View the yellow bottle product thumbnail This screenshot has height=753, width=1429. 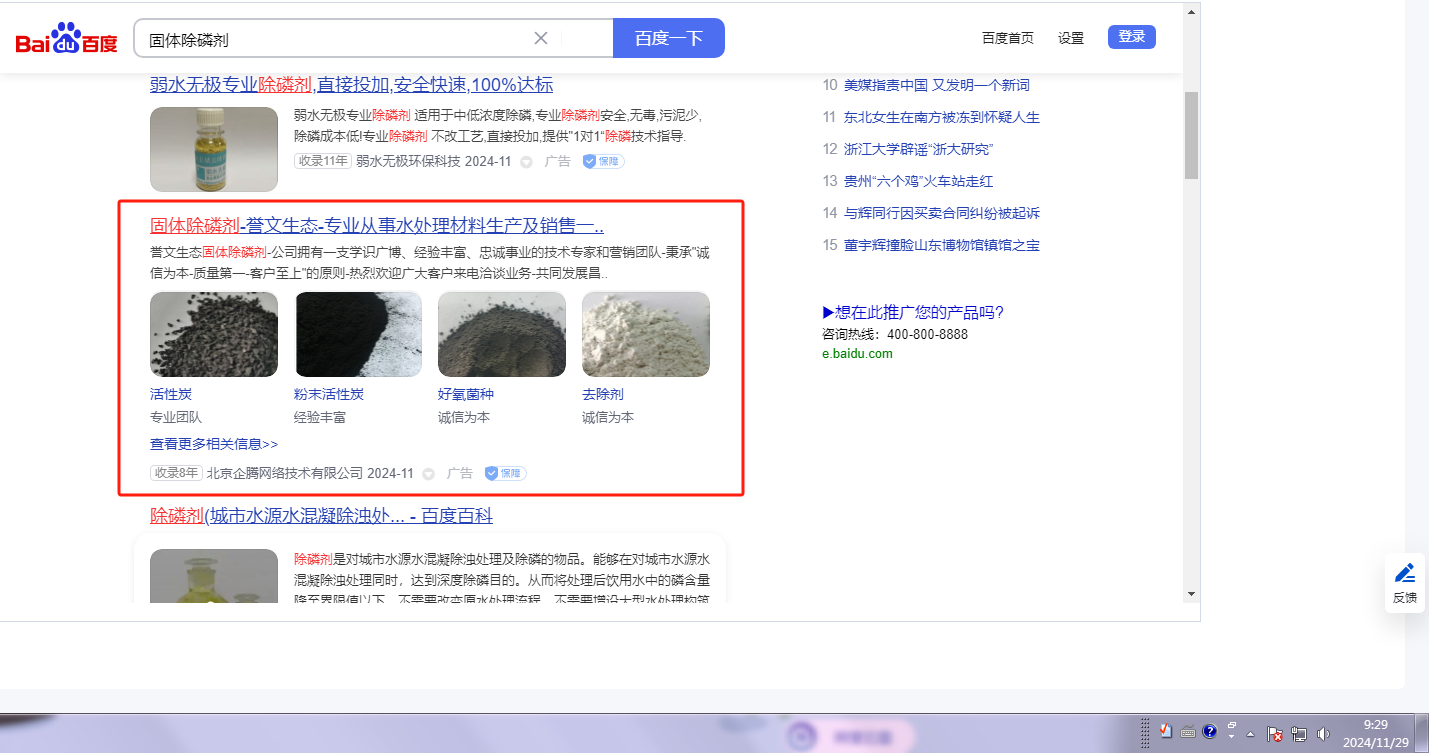[214, 149]
